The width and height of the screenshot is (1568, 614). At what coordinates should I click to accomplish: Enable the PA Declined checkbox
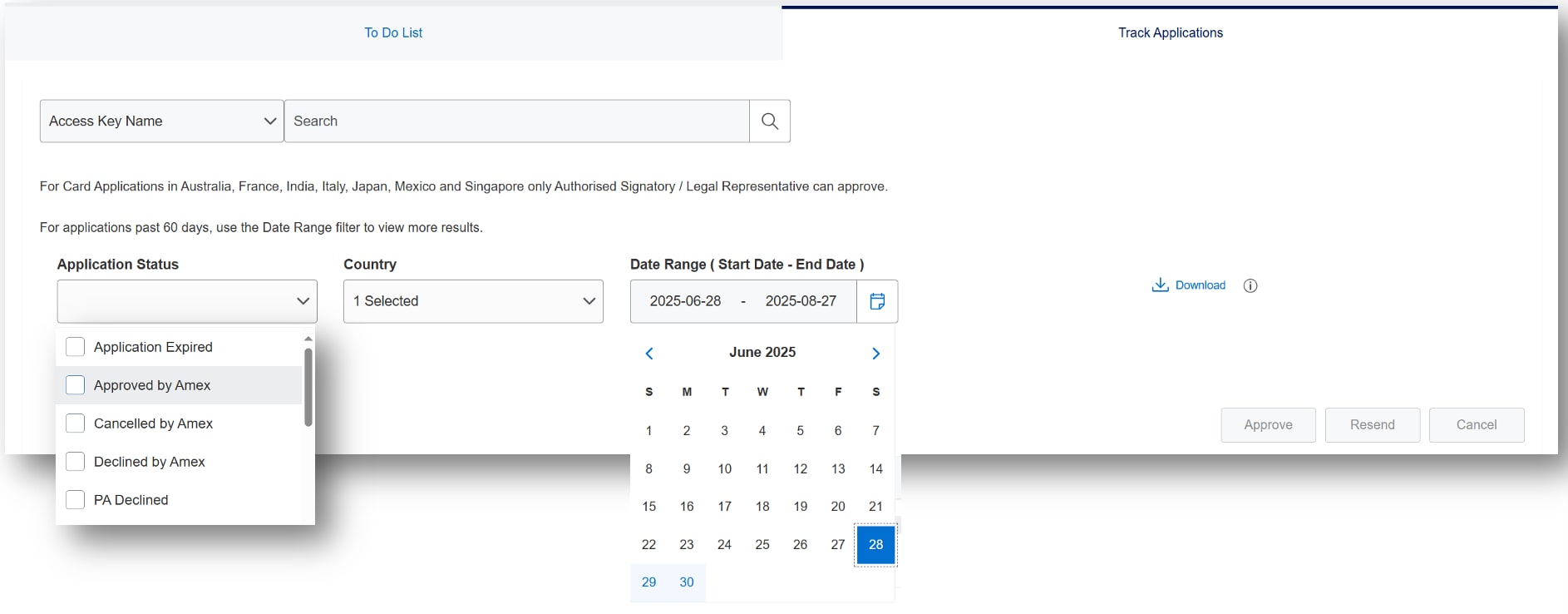coord(75,500)
